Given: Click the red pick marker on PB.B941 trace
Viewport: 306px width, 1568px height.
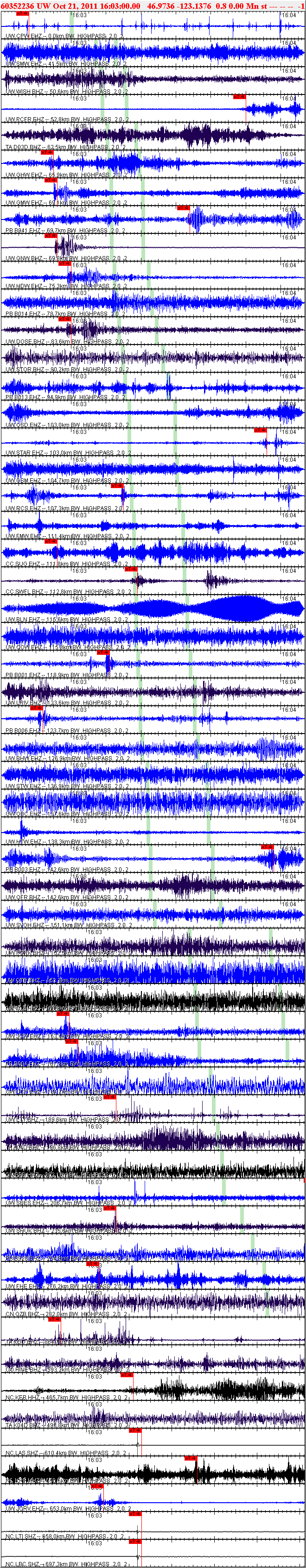Looking at the screenshot, I should 183,208.
